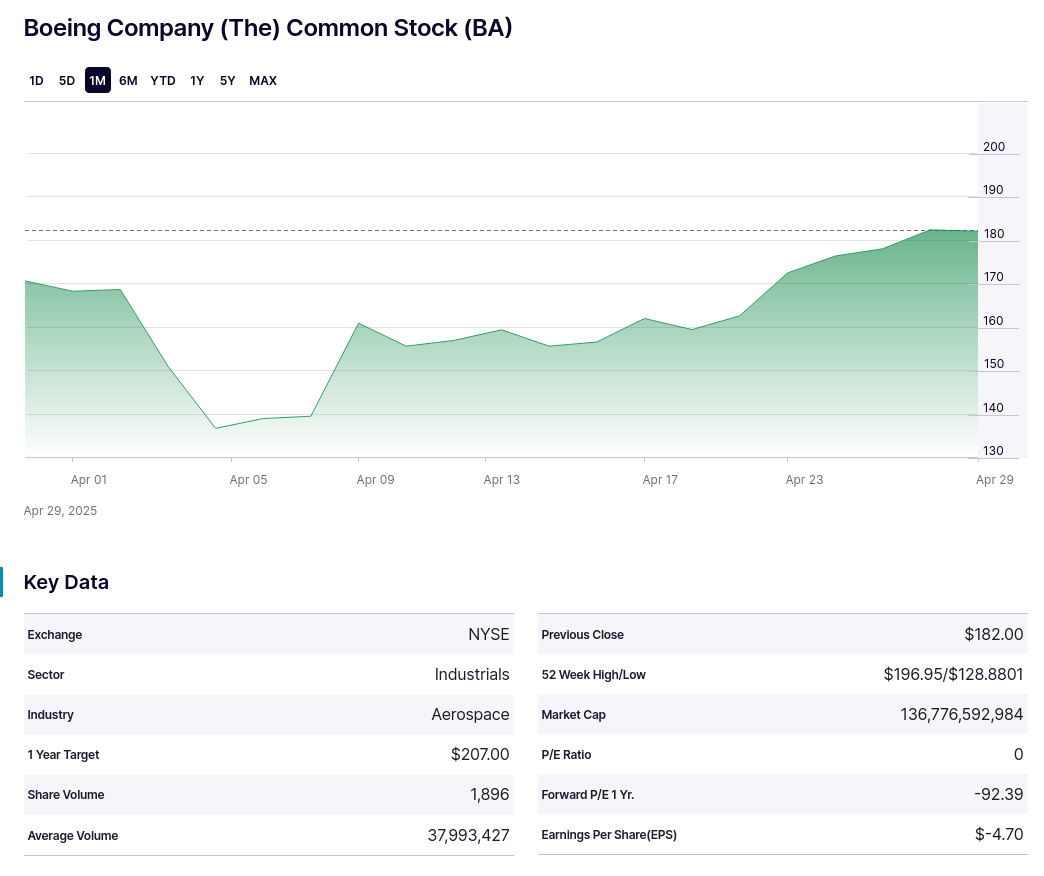The height and width of the screenshot is (876, 1044).
Task: Click the Aerospace industry value
Action: 471,714
